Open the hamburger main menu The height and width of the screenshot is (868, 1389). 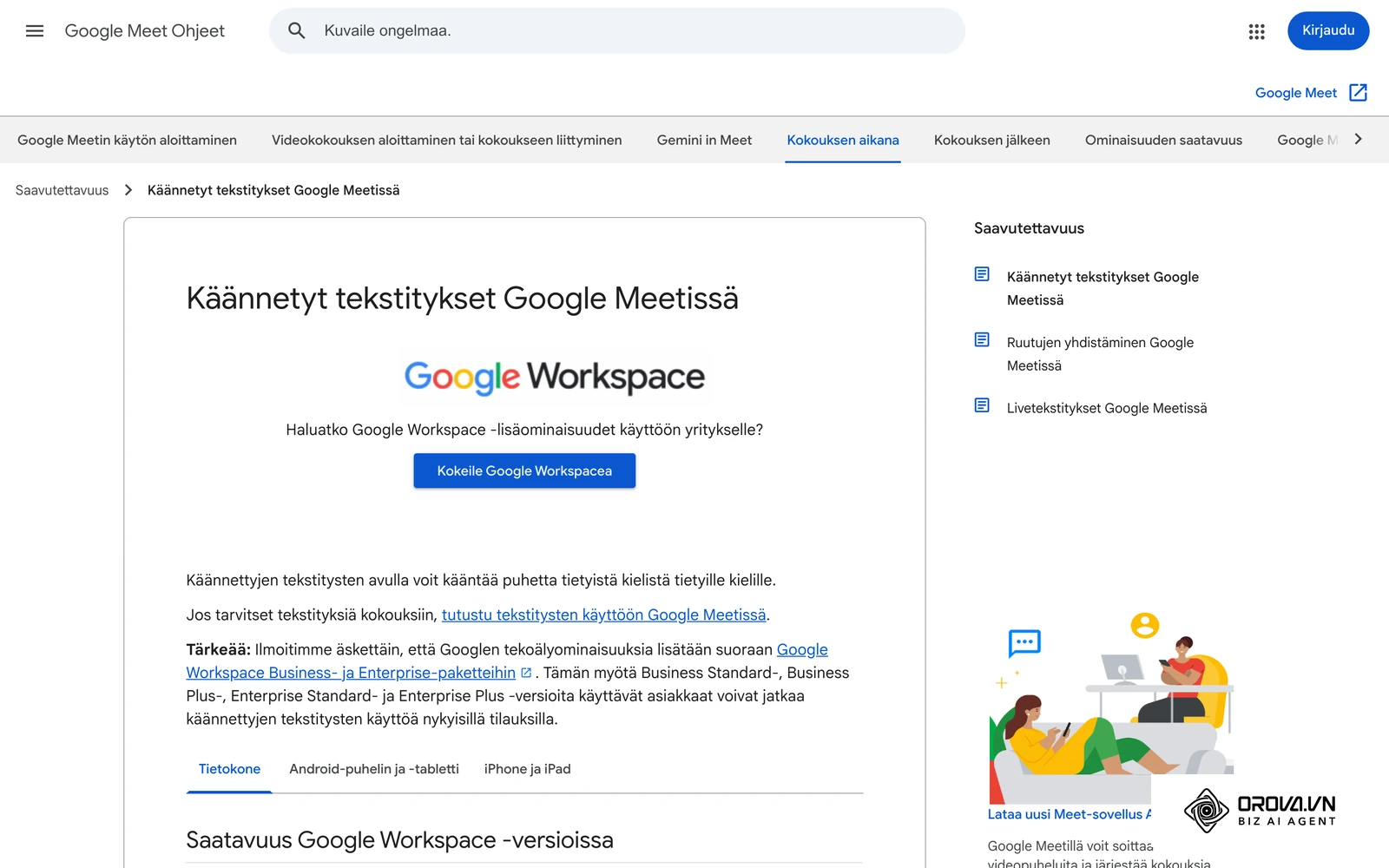35,31
